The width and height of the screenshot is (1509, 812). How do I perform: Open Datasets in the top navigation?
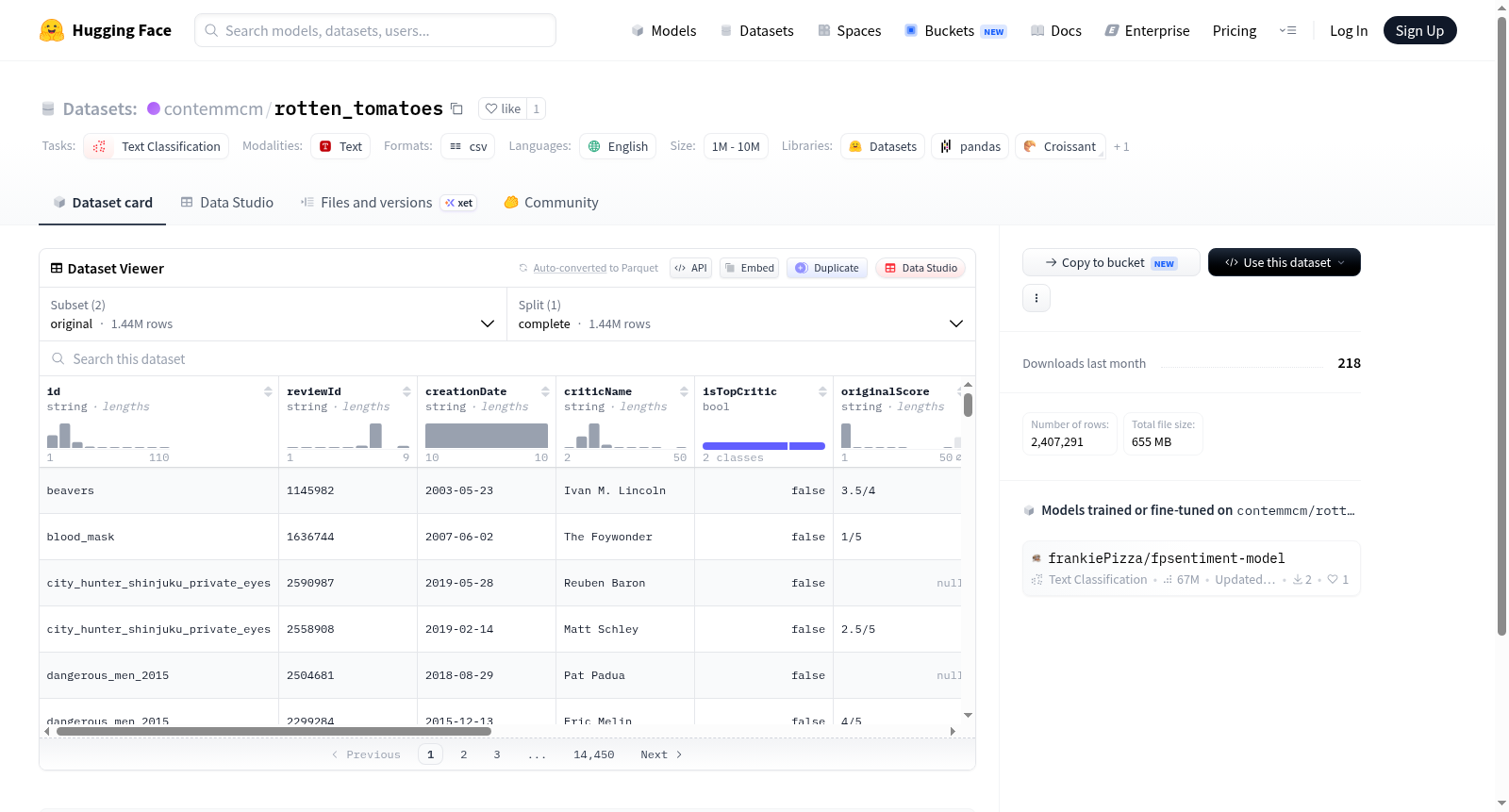click(757, 31)
